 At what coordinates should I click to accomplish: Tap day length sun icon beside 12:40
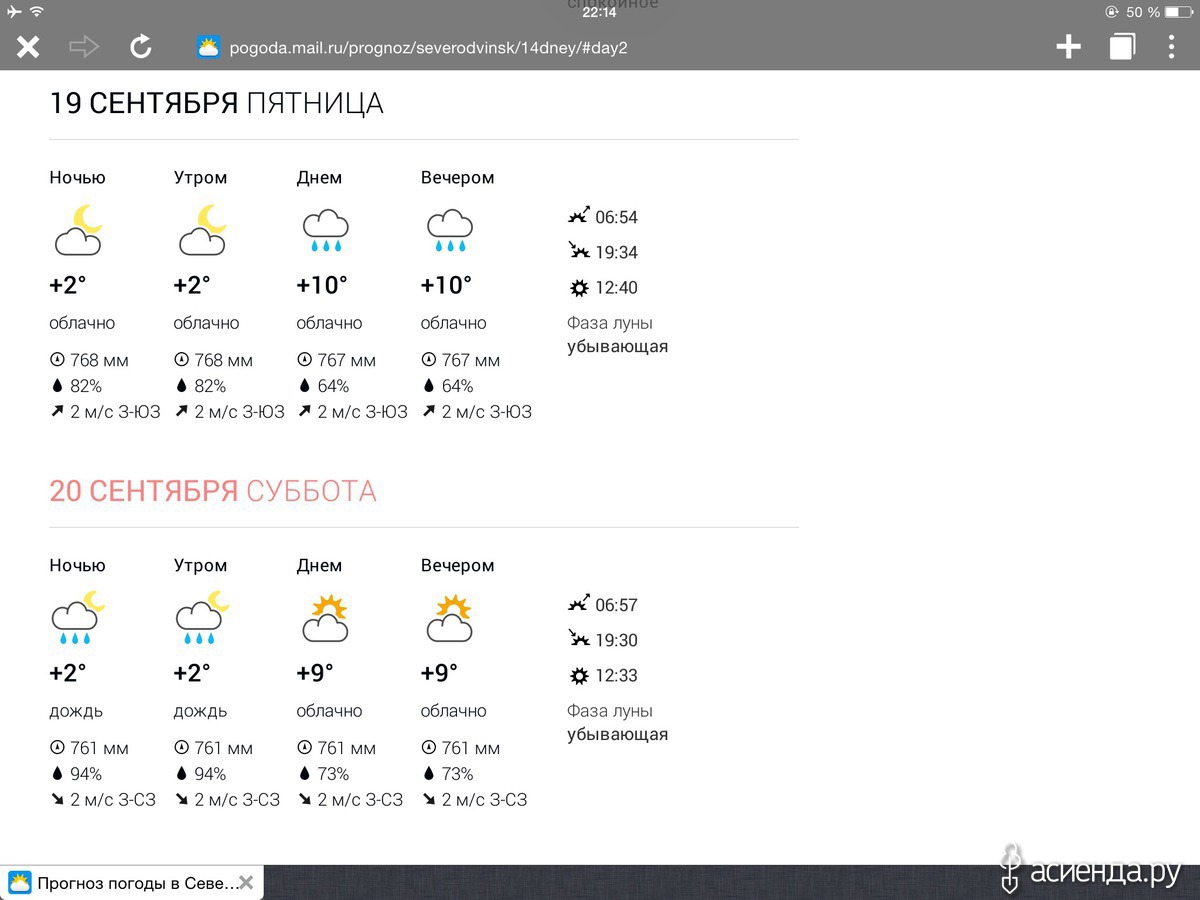[x=578, y=288]
